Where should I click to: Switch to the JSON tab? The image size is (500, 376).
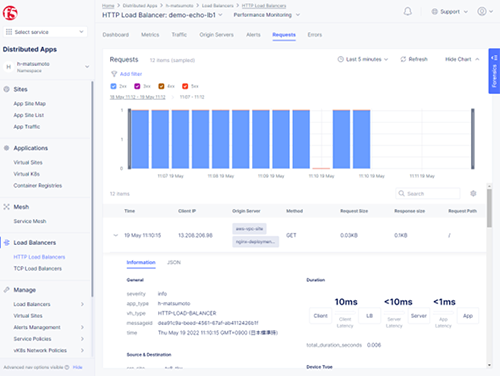(x=174, y=262)
